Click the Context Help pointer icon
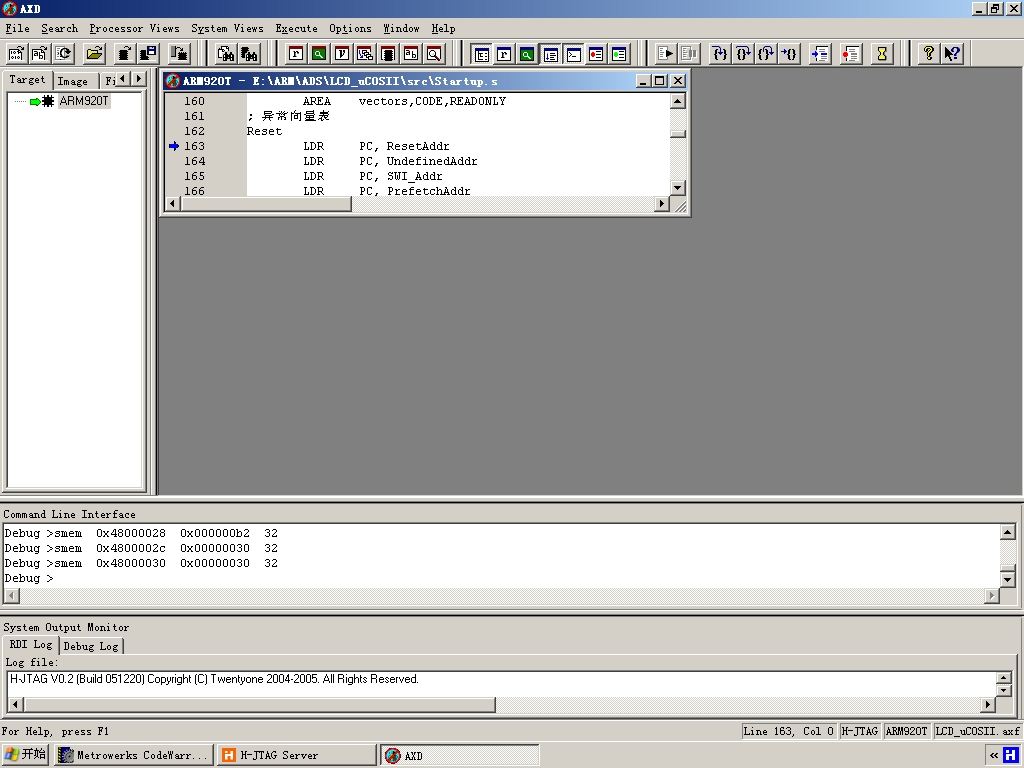Screen dimensions: 1024x768 [952, 54]
